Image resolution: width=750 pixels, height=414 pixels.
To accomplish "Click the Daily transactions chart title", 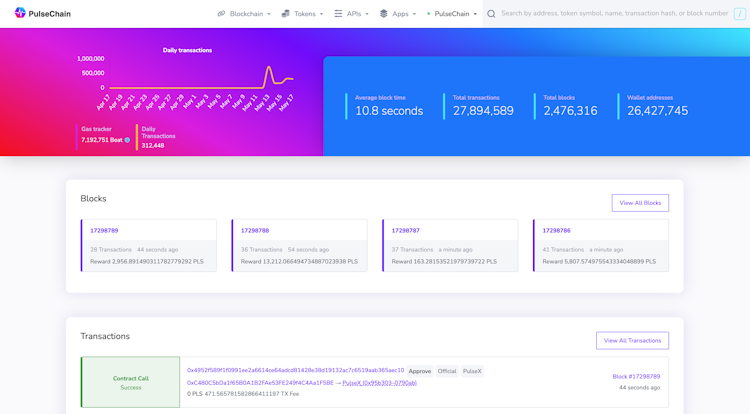I will point(187,50).
